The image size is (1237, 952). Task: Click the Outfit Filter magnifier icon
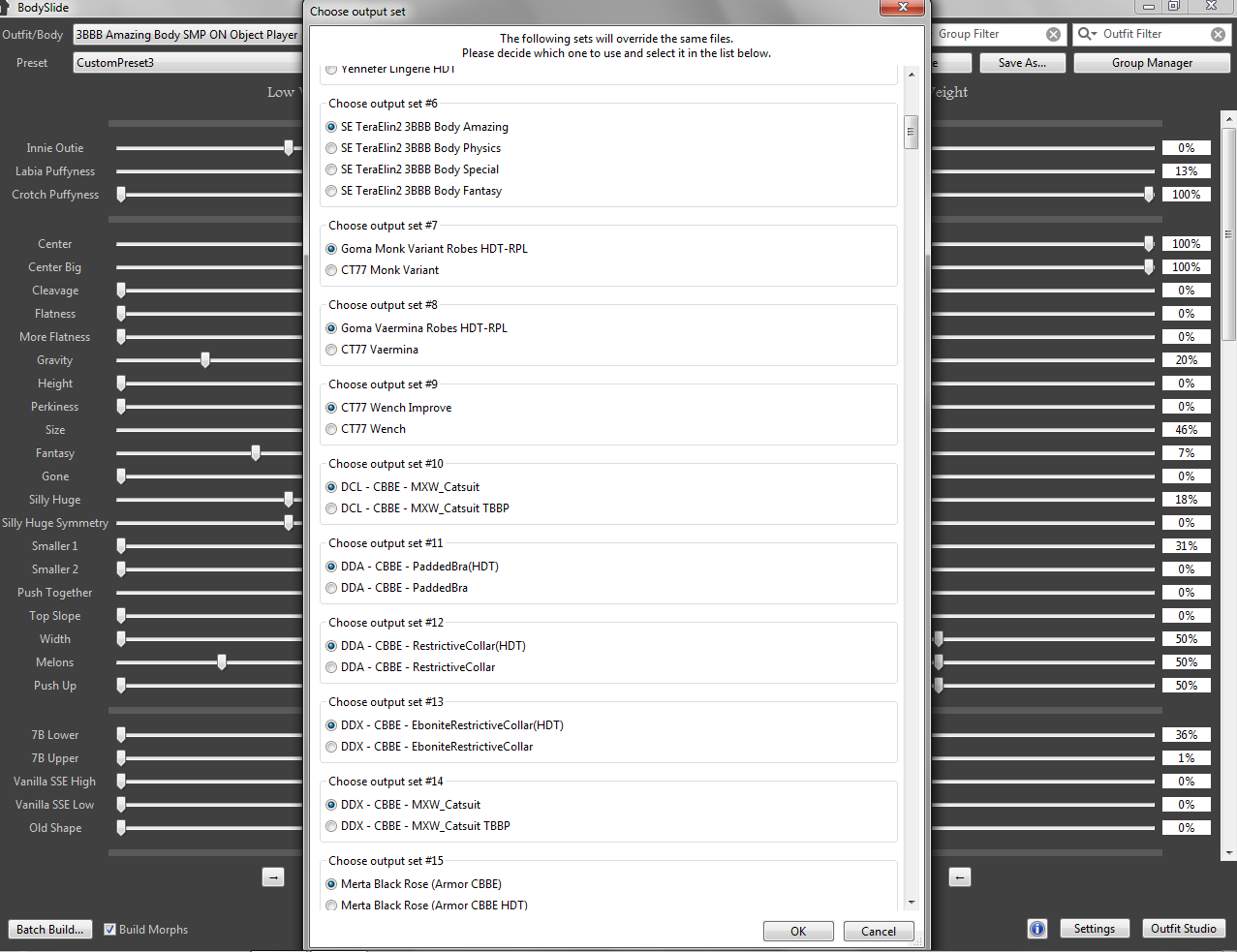pos(1087,34)
